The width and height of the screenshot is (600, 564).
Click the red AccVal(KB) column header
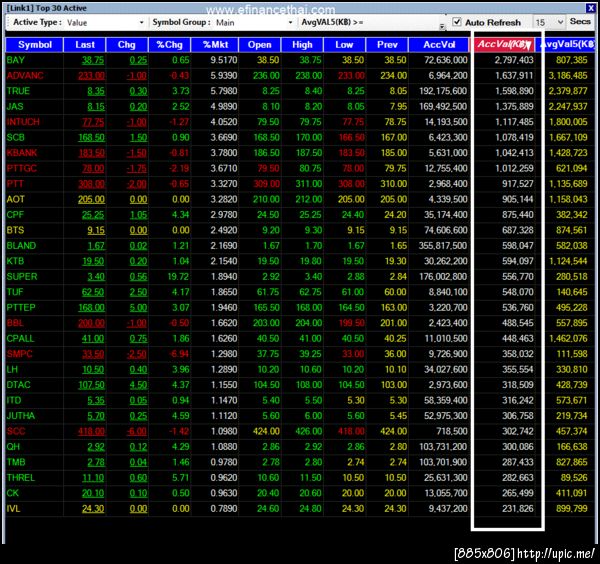(504, 44)
